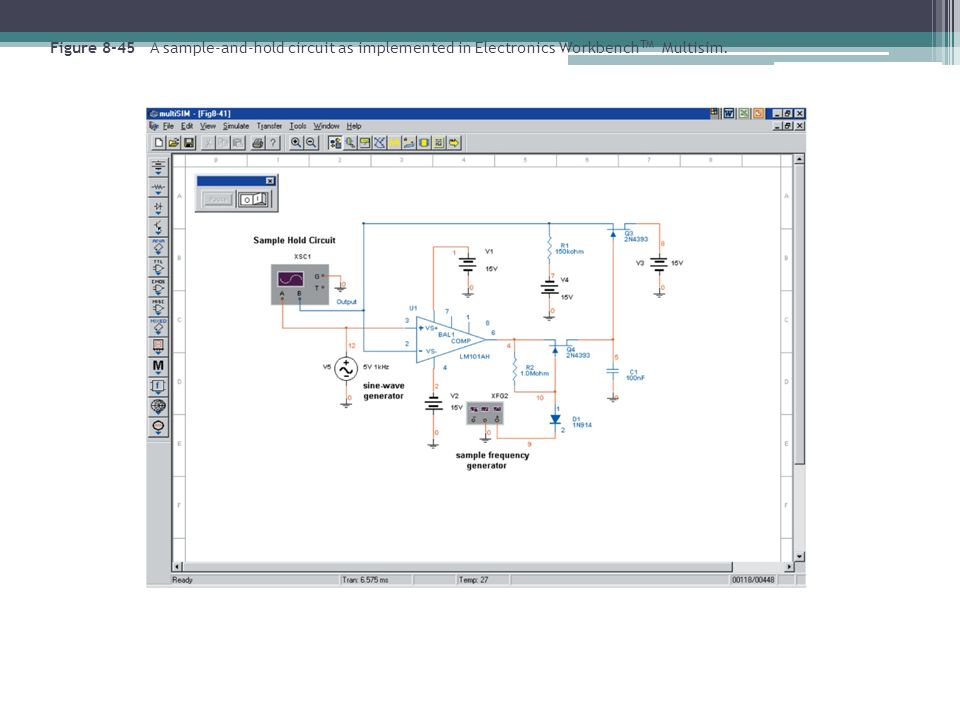This screenshot has width=960, height=720.
Task: Expand the Sources component bin
Action: pyautogui.click(x=158, y=168)
